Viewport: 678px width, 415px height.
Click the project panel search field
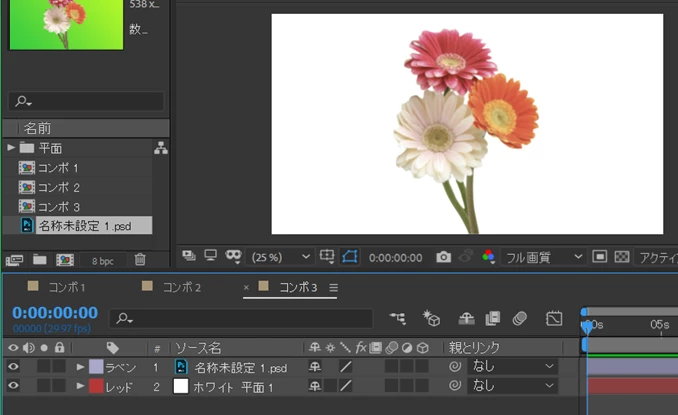tap(86, 101)
